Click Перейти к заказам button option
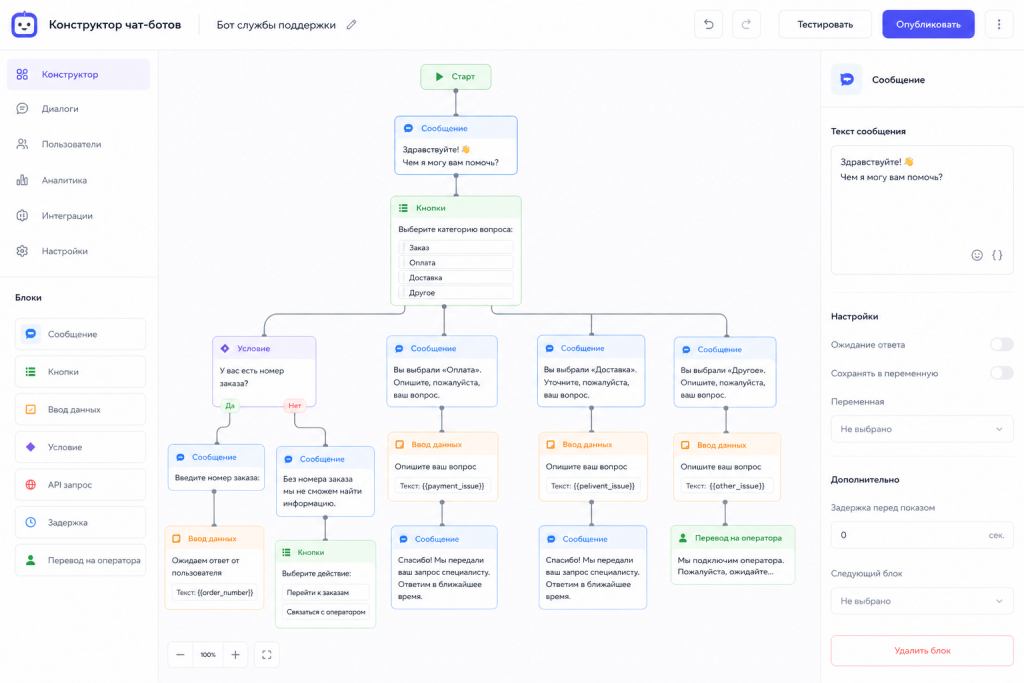Image resolution: width=1024 pixels, height=683 pixels. (x=325, y=593)
